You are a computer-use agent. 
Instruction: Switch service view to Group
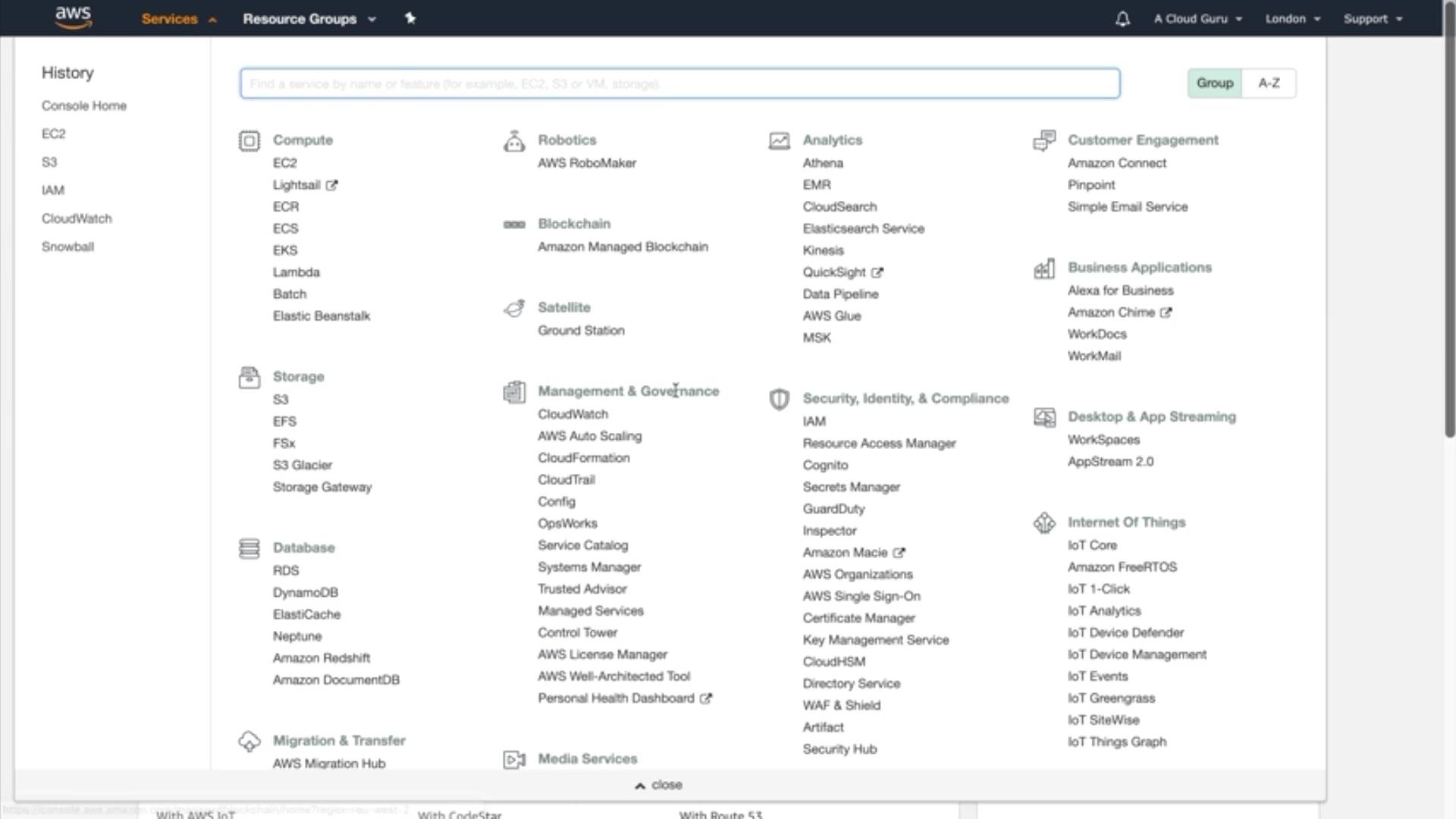point(1215,83)
